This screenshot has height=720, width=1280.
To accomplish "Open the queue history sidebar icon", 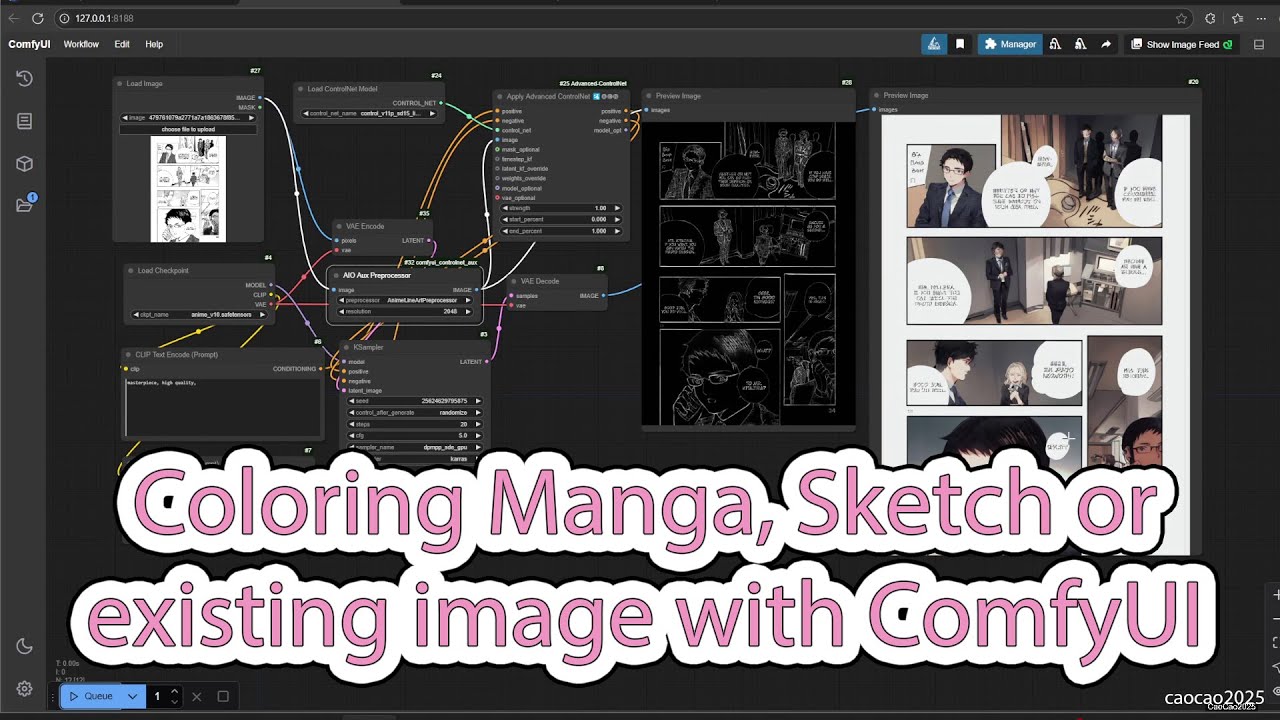I will (x=25, y=78).
